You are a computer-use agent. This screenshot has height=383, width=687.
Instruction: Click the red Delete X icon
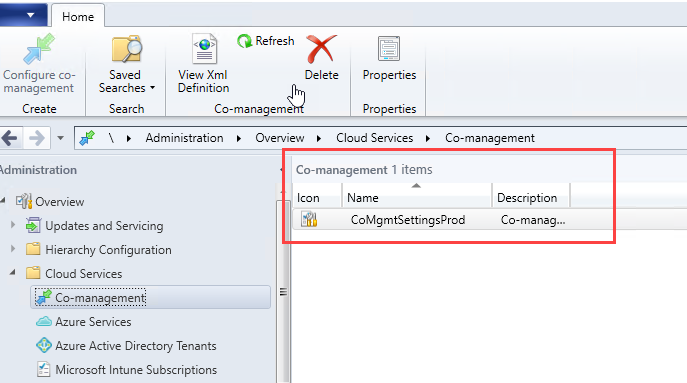pyautogui.click(x=322, y=49)
